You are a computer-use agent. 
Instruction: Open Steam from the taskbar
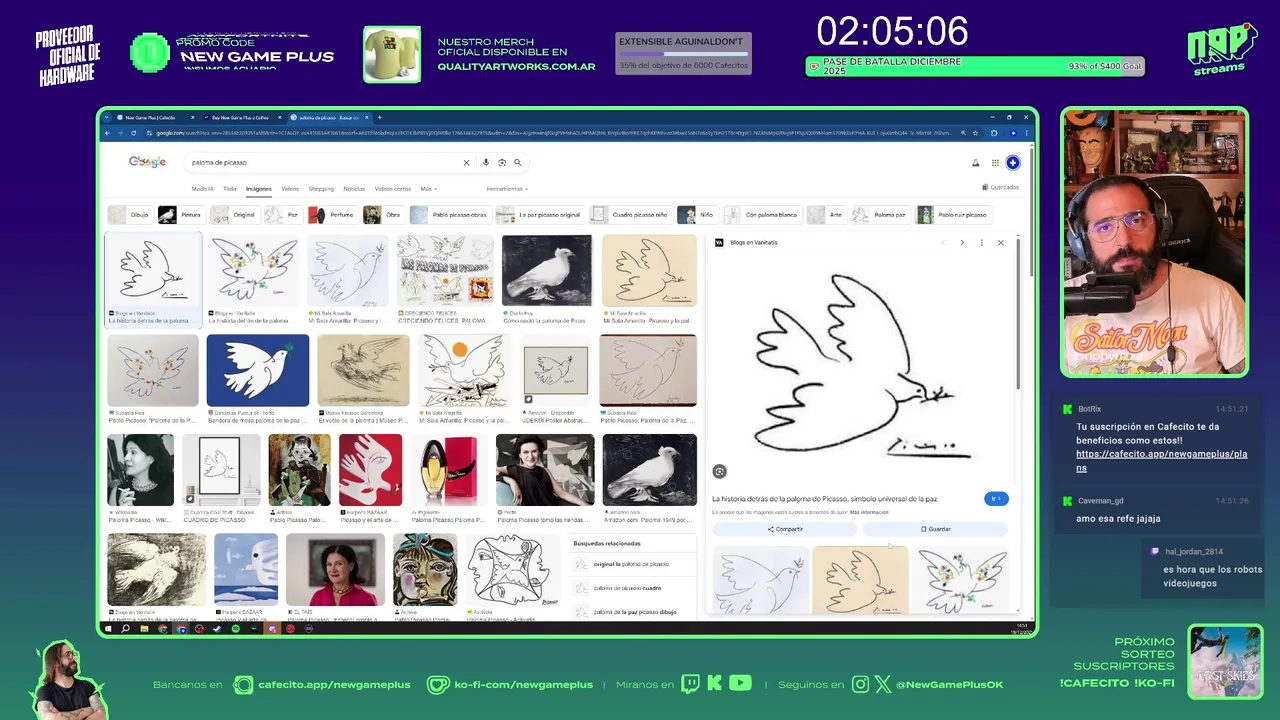(x=218, y=629)
